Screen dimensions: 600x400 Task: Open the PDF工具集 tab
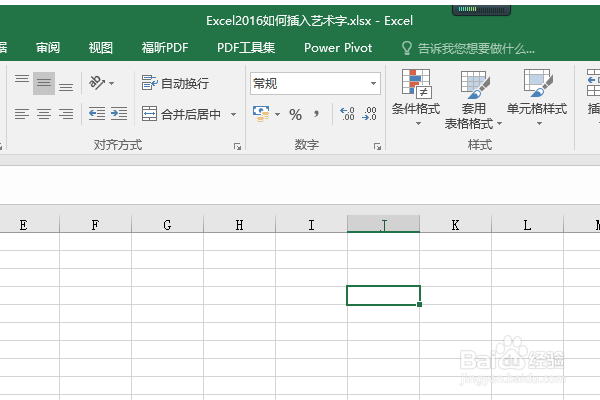click(246, 48)
